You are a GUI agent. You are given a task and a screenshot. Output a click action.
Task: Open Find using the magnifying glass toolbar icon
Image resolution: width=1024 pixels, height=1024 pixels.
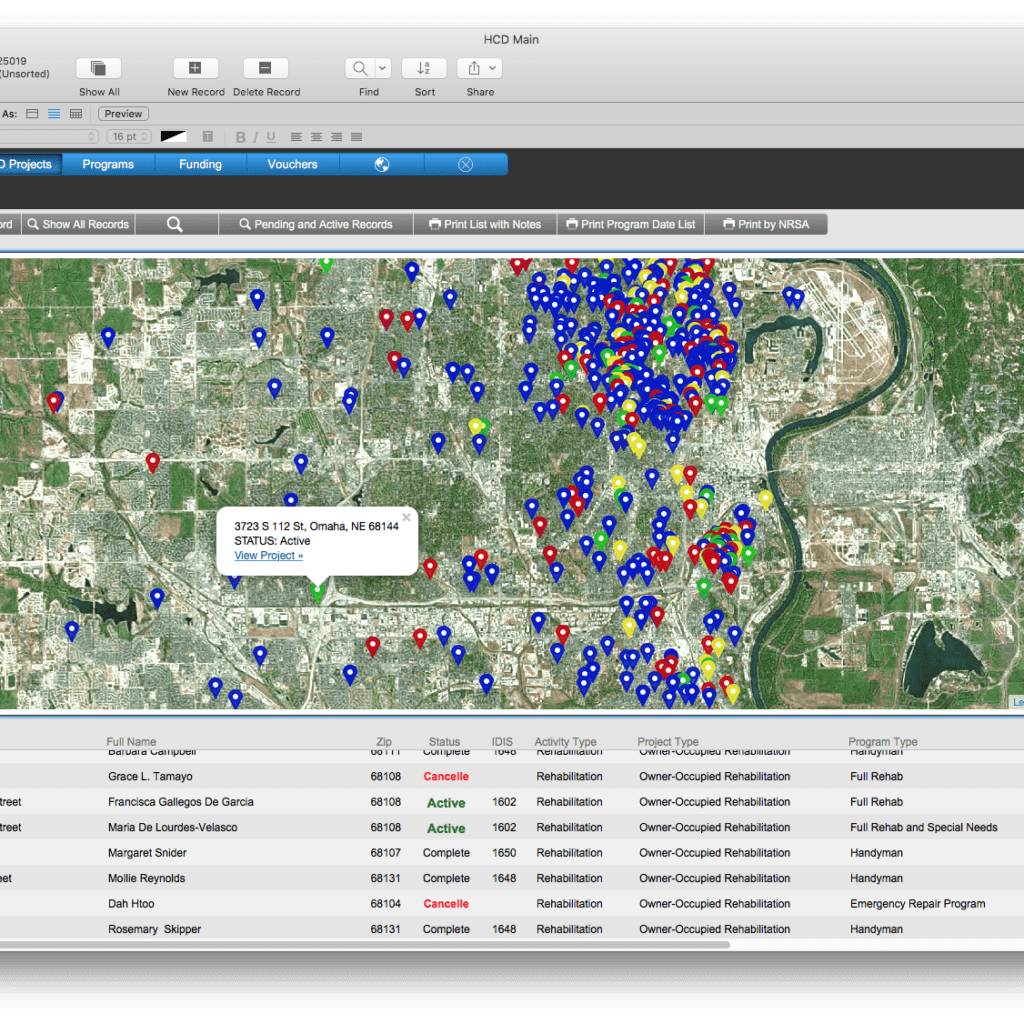pos(360,68)
